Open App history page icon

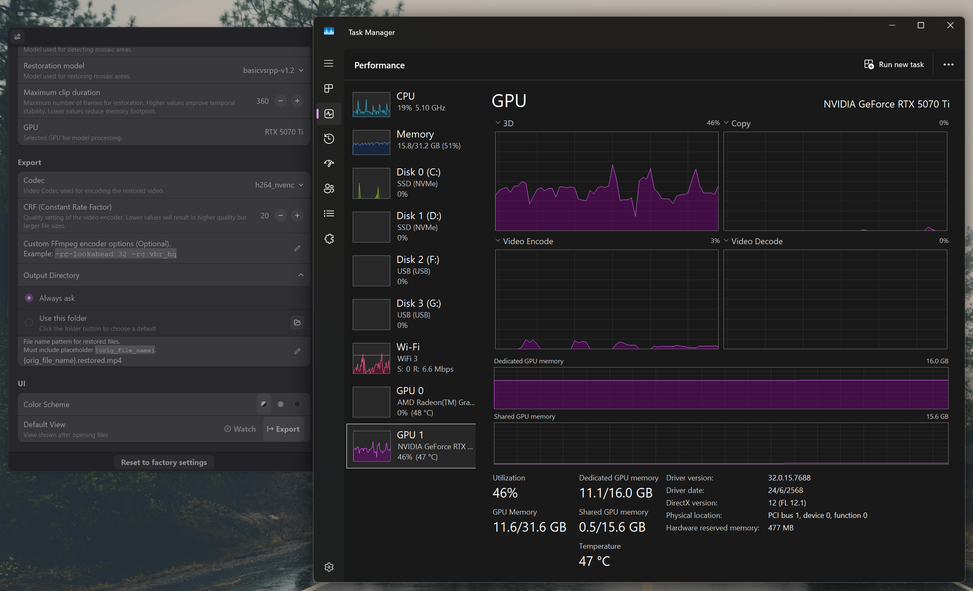click(x=328, y=138)
